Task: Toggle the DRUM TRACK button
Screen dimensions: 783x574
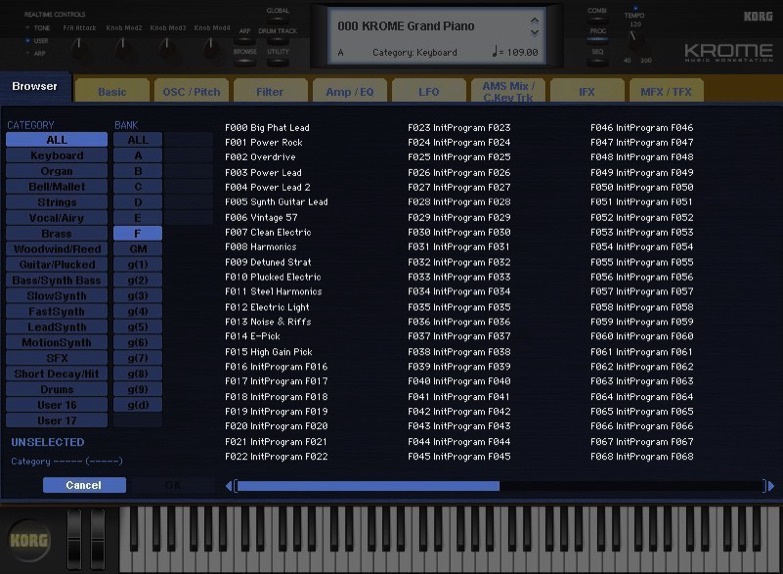Action: pyautogui.click(x=278, y=40)
